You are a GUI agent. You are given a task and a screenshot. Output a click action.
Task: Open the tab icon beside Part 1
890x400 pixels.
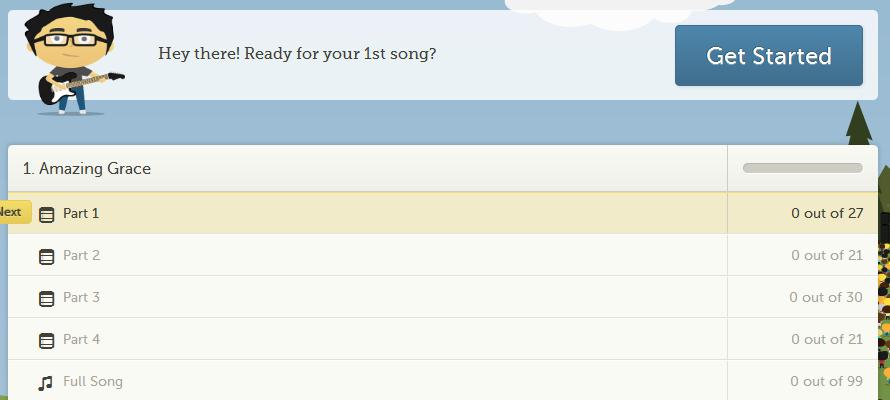47,214
